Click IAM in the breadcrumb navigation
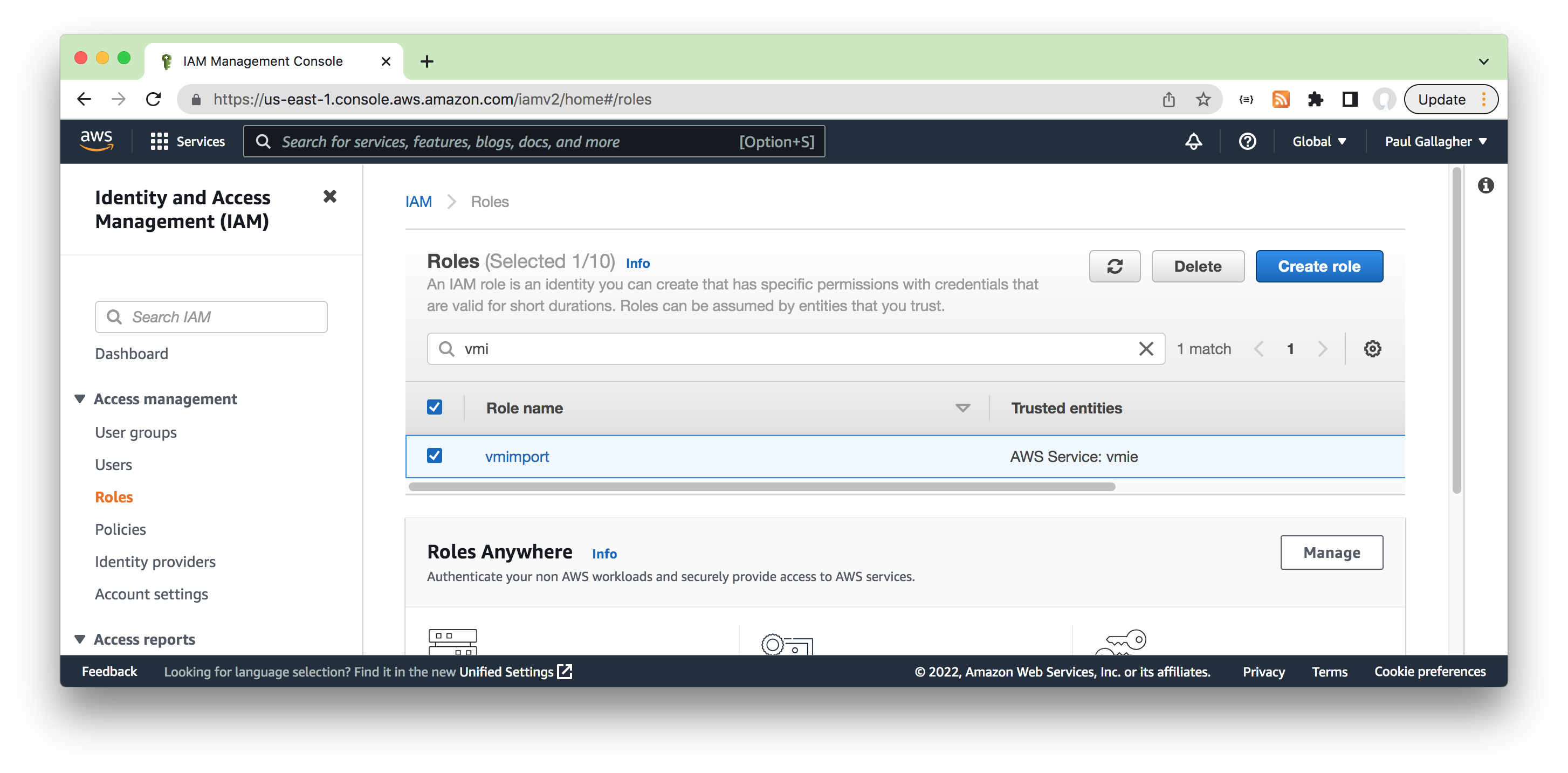The height and width of the screenshot is (773, 1568). [419, 201]
